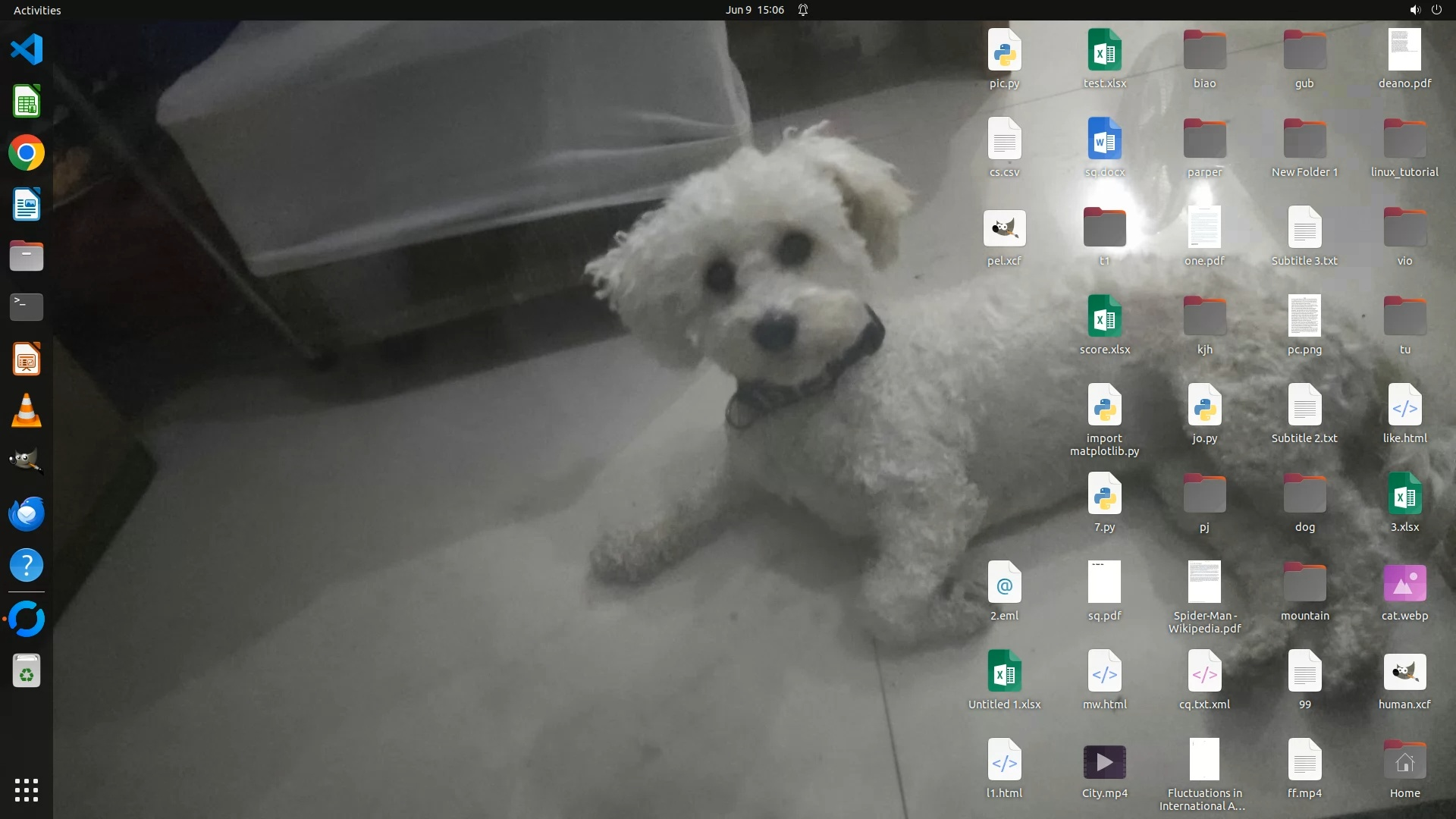Open the clock and calendar menu

754,10
